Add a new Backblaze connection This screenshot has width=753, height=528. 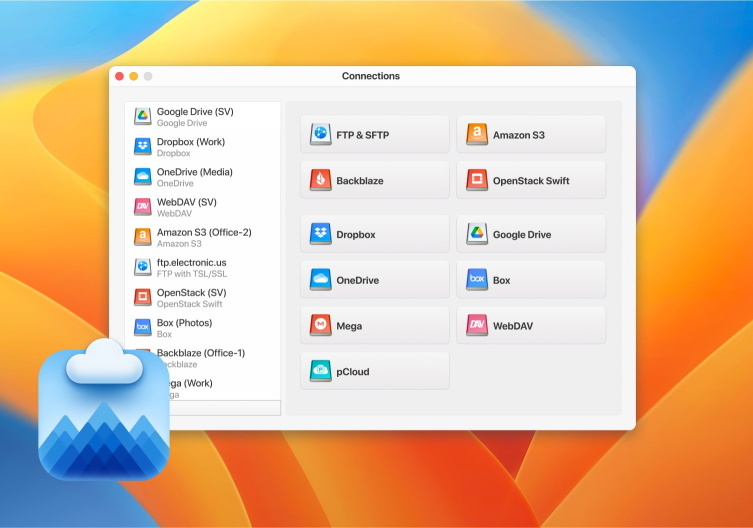click(x=375, y=180)
